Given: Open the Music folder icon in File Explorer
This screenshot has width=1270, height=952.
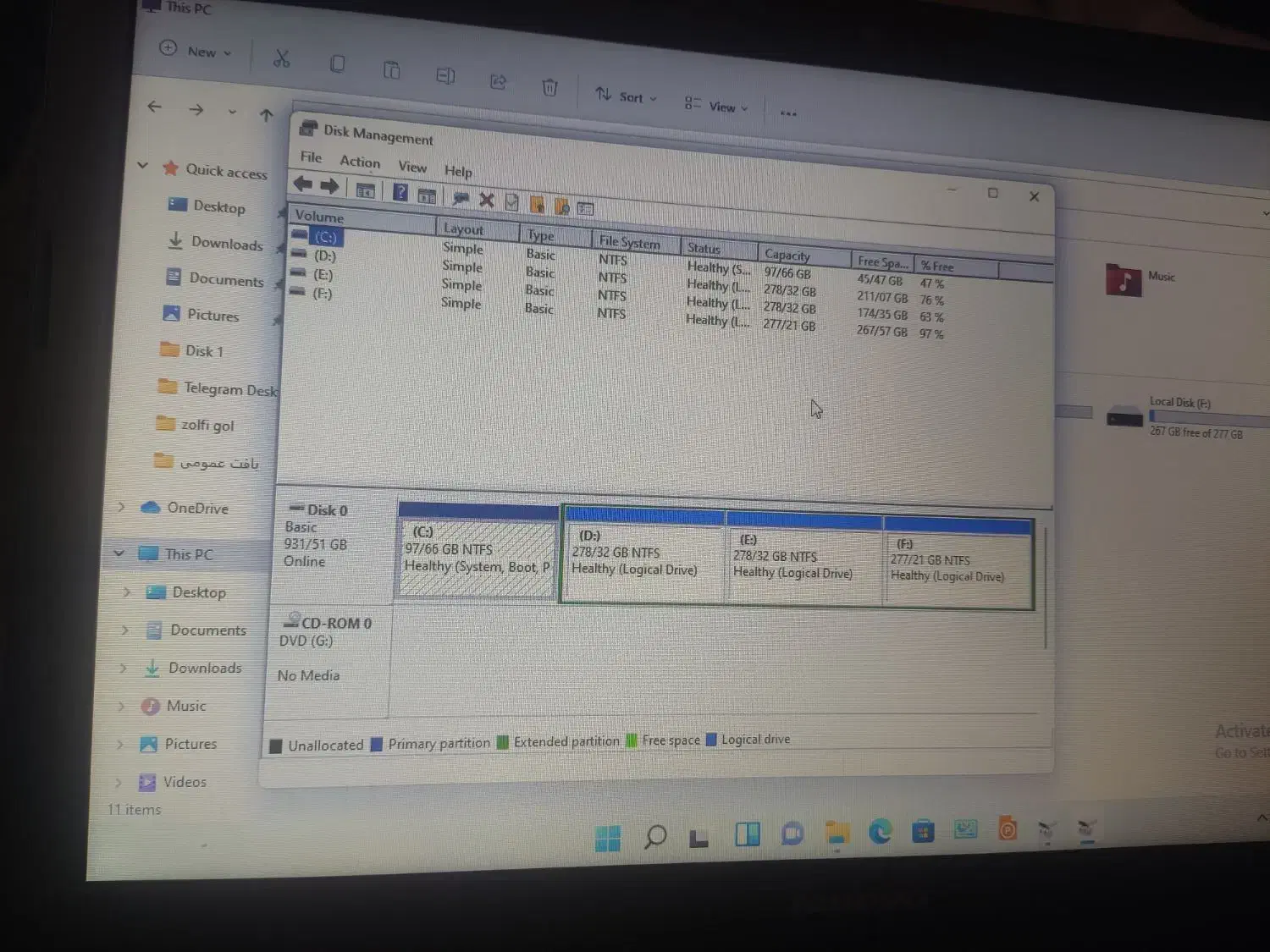Looking at the screenshot, I should pos(1124,279).
